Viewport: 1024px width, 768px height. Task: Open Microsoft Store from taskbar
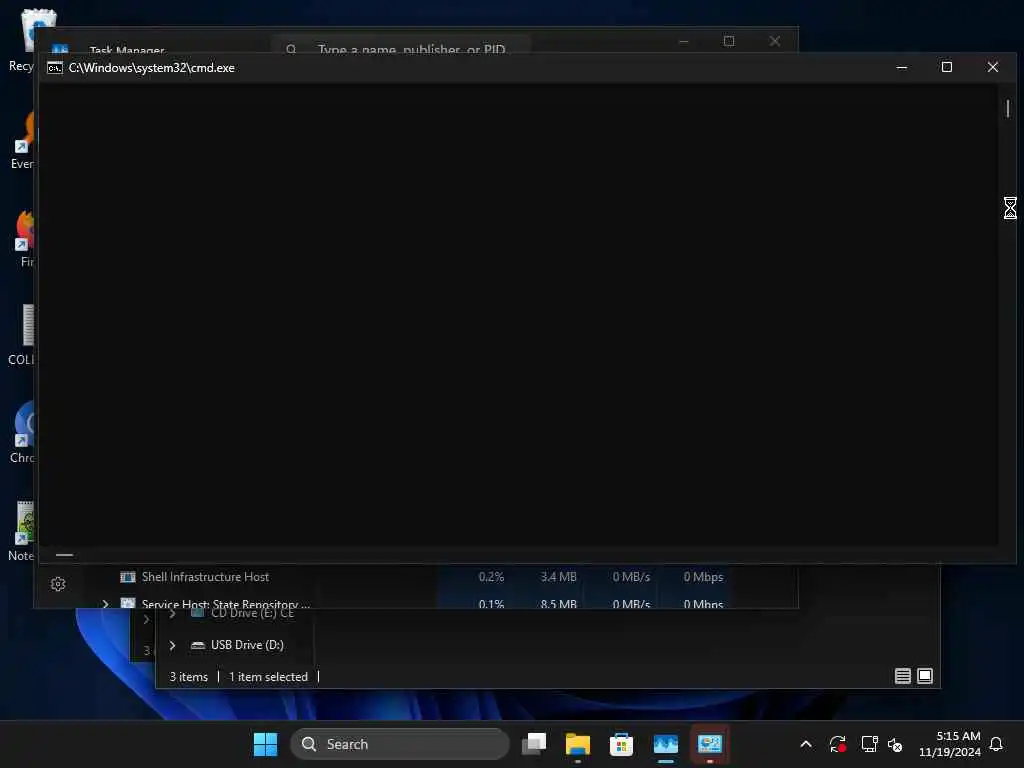[x=621, y=744]
